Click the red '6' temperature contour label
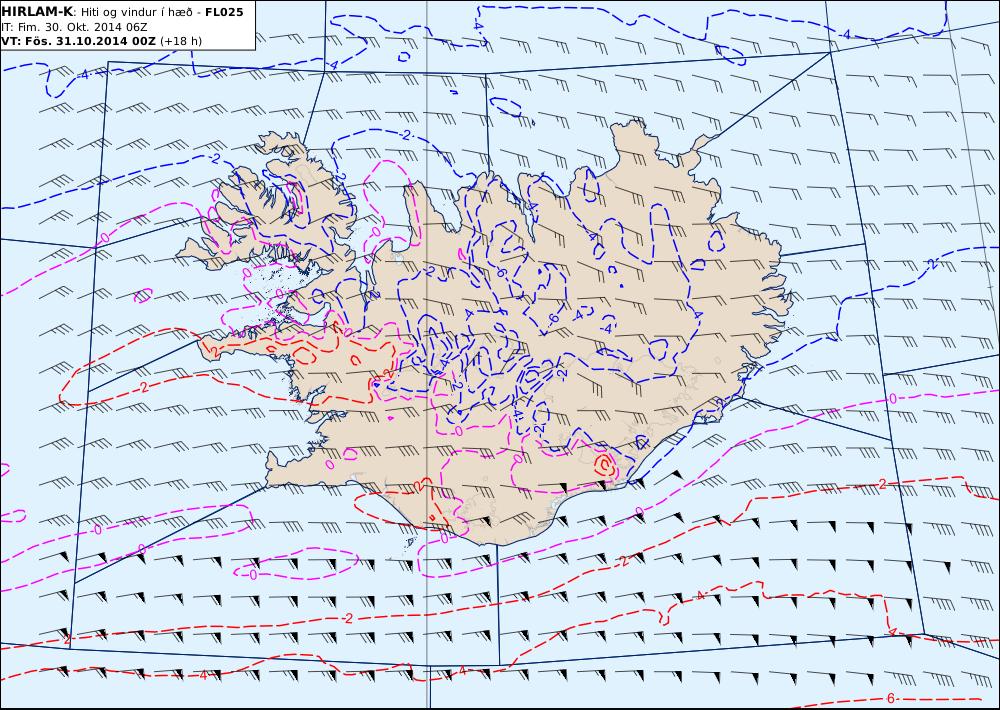Image resolution: width=1000 pixels, height=710 pixels. 891,699
